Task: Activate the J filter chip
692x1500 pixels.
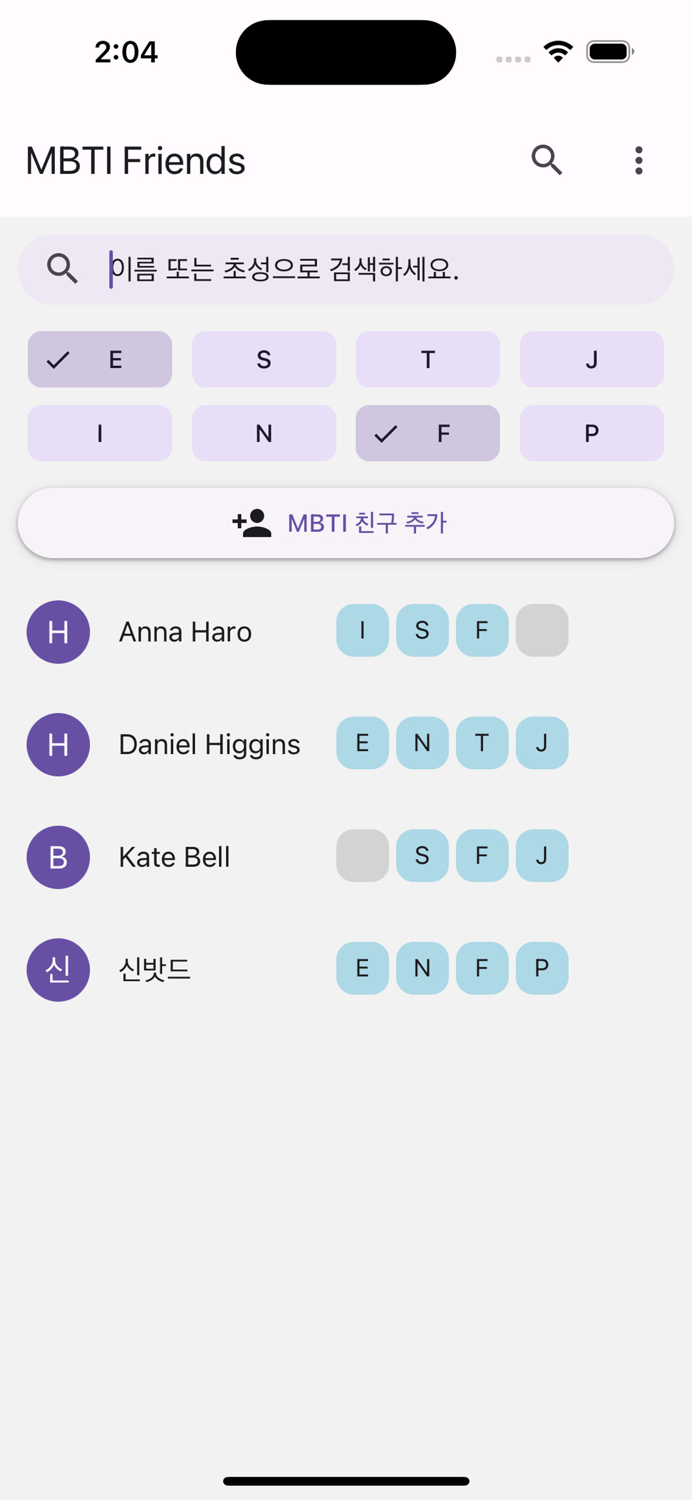Action: click(591, 359)
